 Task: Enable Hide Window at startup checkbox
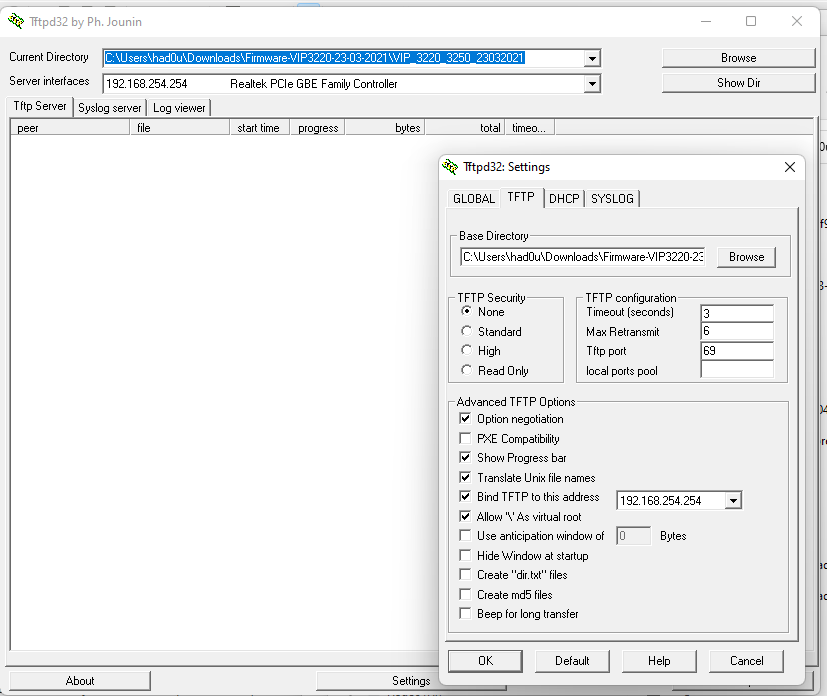pyautogui.click(x=465, y=555)
